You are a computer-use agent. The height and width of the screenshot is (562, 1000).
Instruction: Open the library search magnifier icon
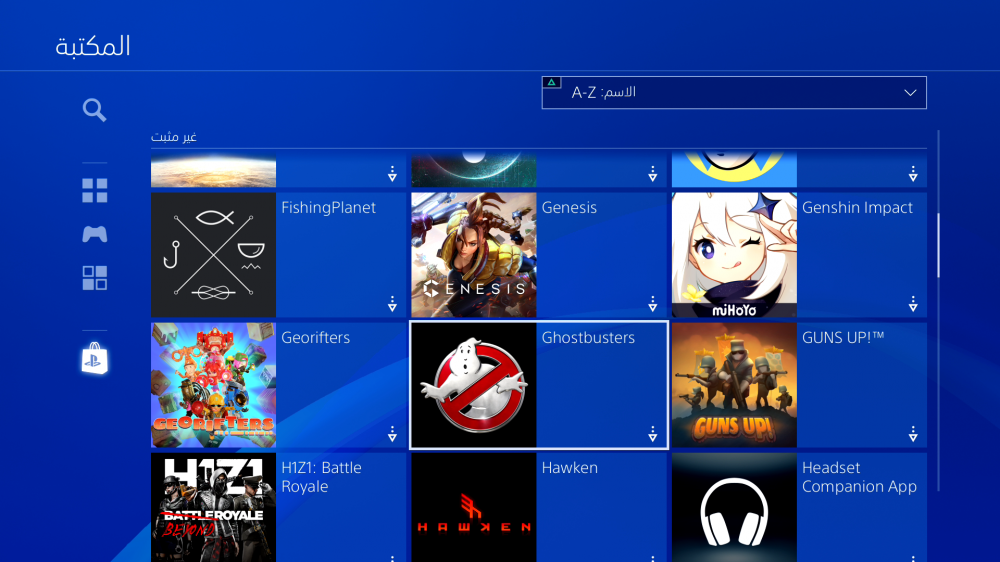(x=94, y=110)
